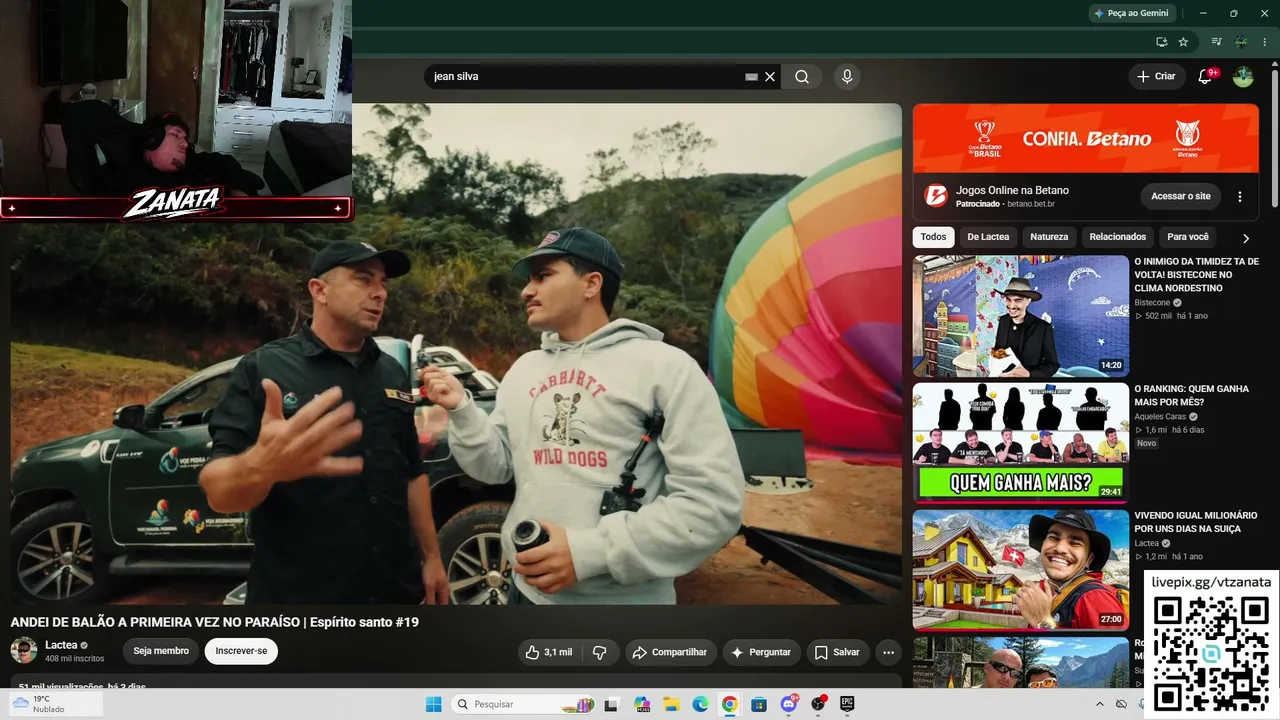Show more filter chips with the right arrow
The image size is (1280, 720).
[1246, 238]
